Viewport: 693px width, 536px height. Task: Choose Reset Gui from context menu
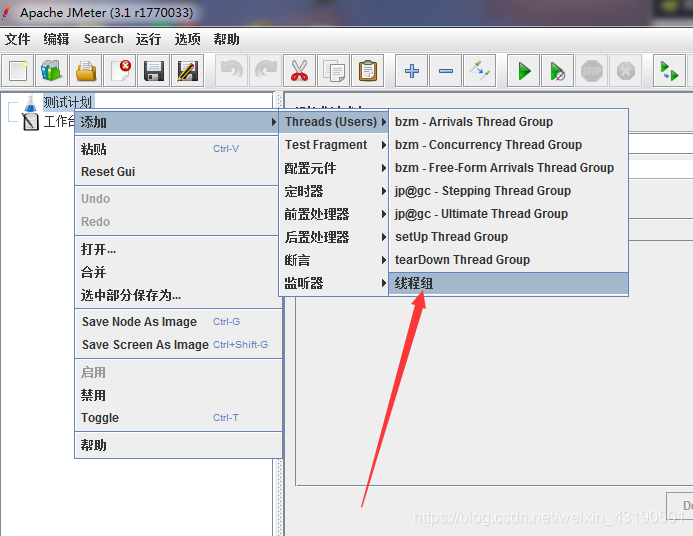pos(178,171)
